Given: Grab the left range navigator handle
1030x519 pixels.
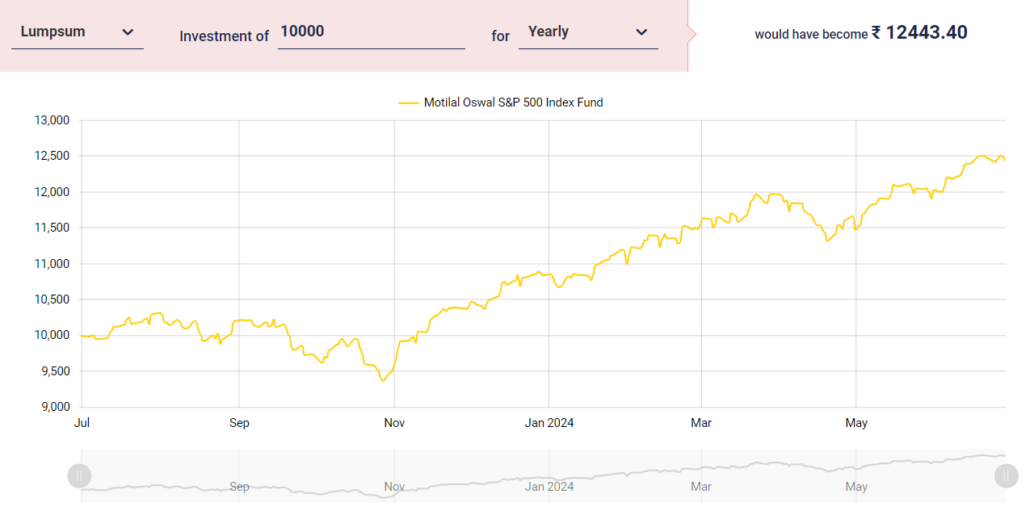Looking at the screenshot, I should pos(80,476).
